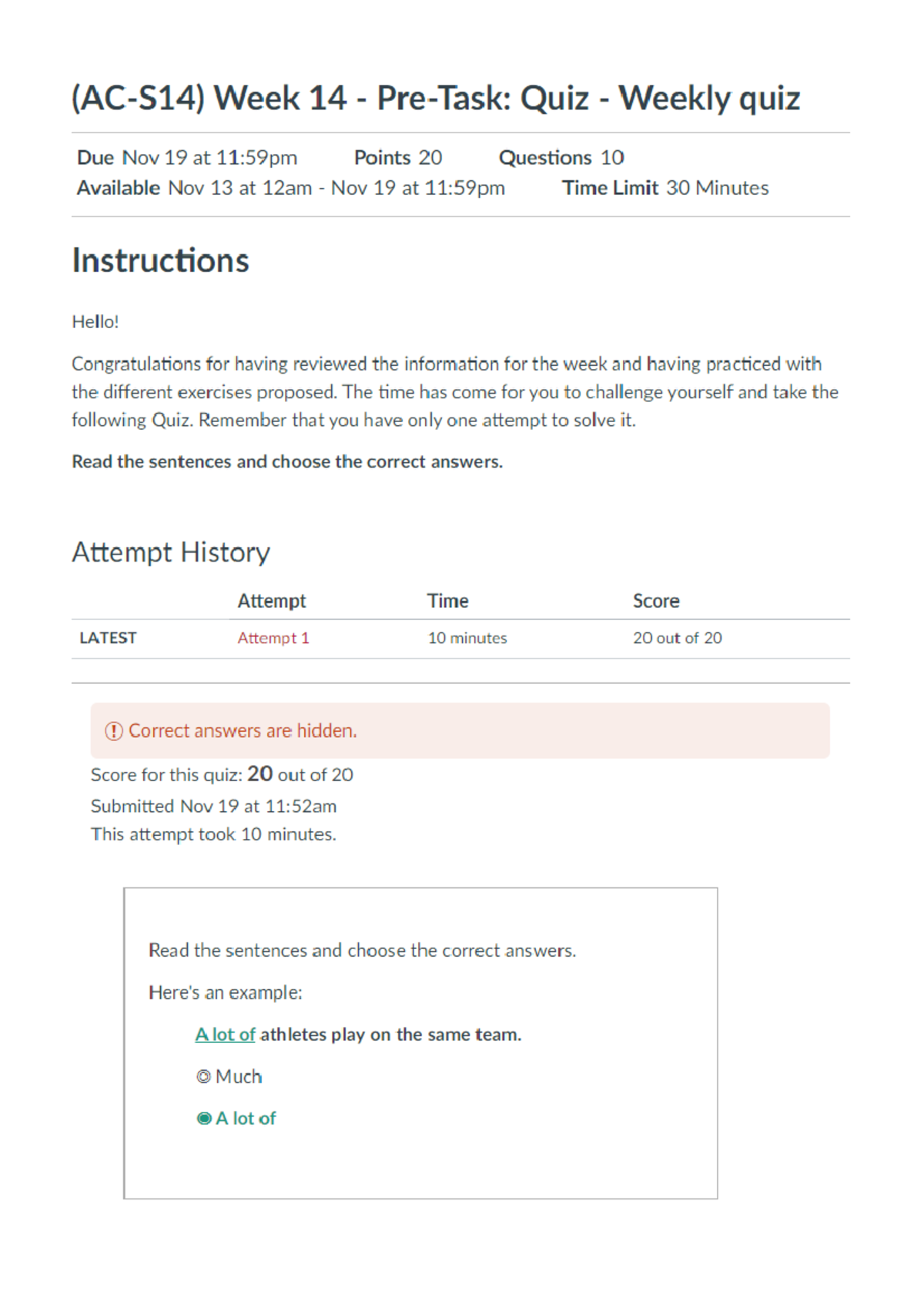Click the '20 out of 20' score entry
The height and width of the screenshot is (1308, 924).
677,638
